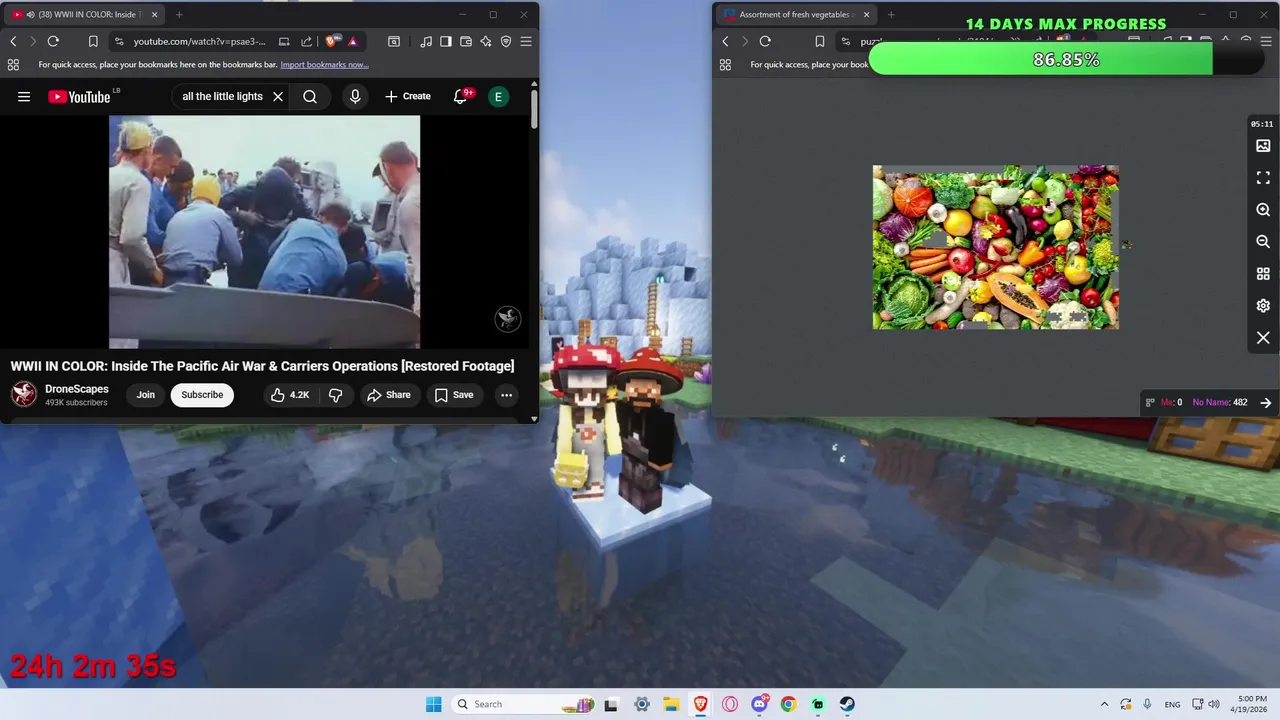The height and width of the screenshot is (720, 1280).
Task: Switch to the WWII IN COLOR tab
Action: pos(85,15)
